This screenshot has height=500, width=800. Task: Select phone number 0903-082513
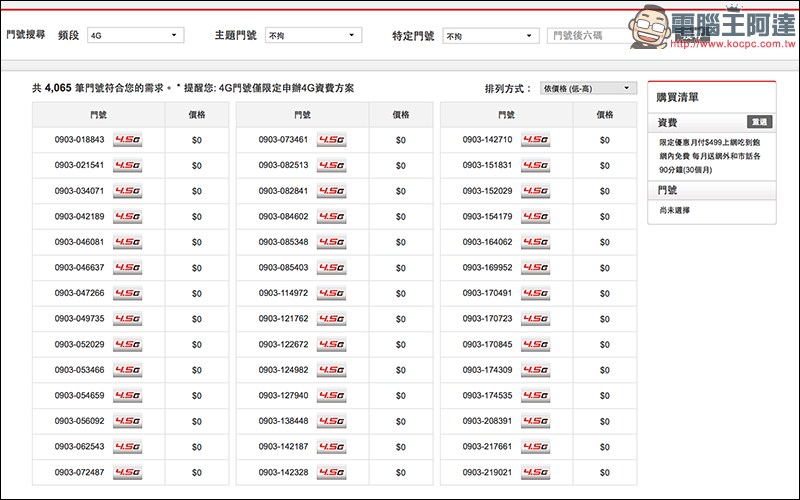point(283,165)
